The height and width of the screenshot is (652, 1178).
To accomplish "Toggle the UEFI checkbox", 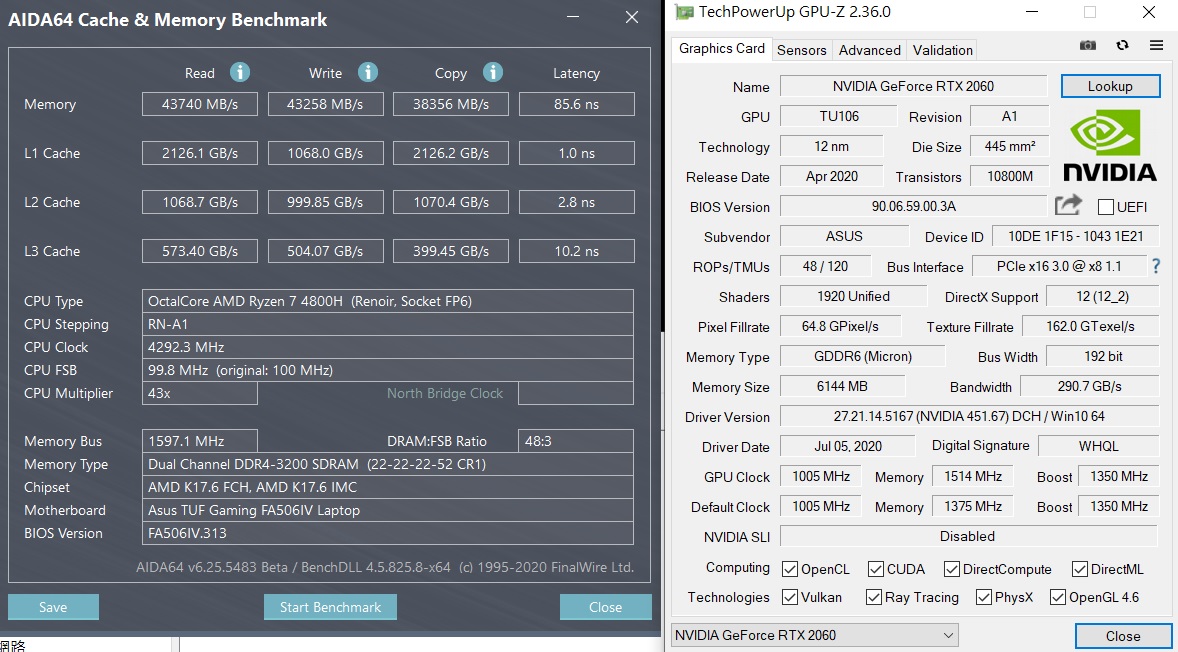I will [x=1106, y=207].
